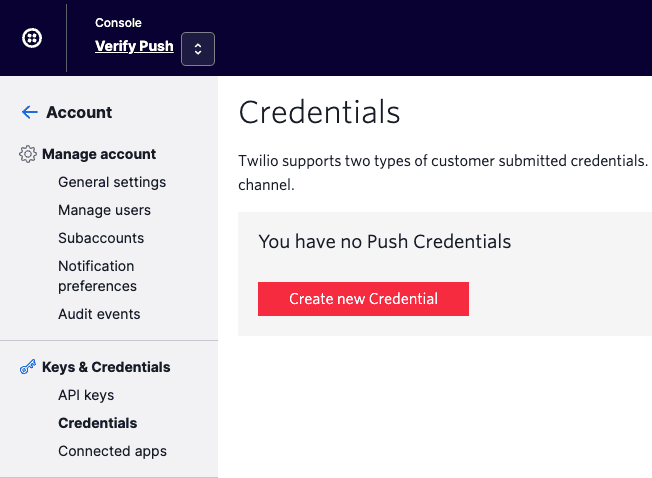Go to Manage users
The width and height of the screenshot is (652, 478).
tap(104, 210)
